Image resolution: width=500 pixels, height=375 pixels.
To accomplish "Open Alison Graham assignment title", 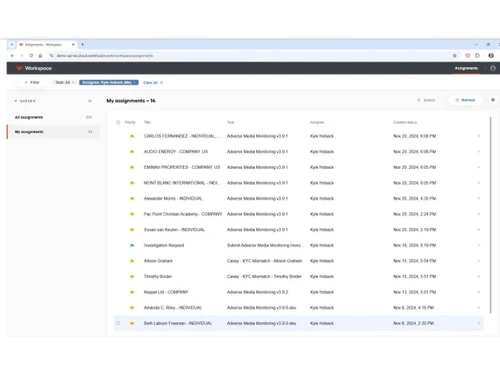I will click(x=158, y=261).
